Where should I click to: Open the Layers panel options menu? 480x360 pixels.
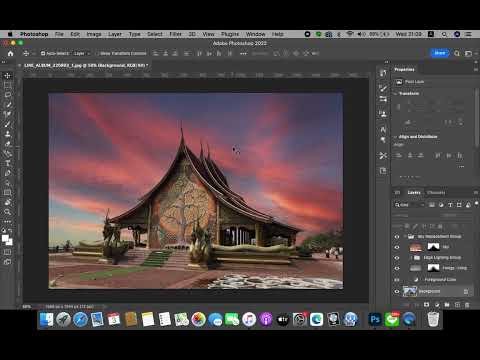(x=476, y=192)
